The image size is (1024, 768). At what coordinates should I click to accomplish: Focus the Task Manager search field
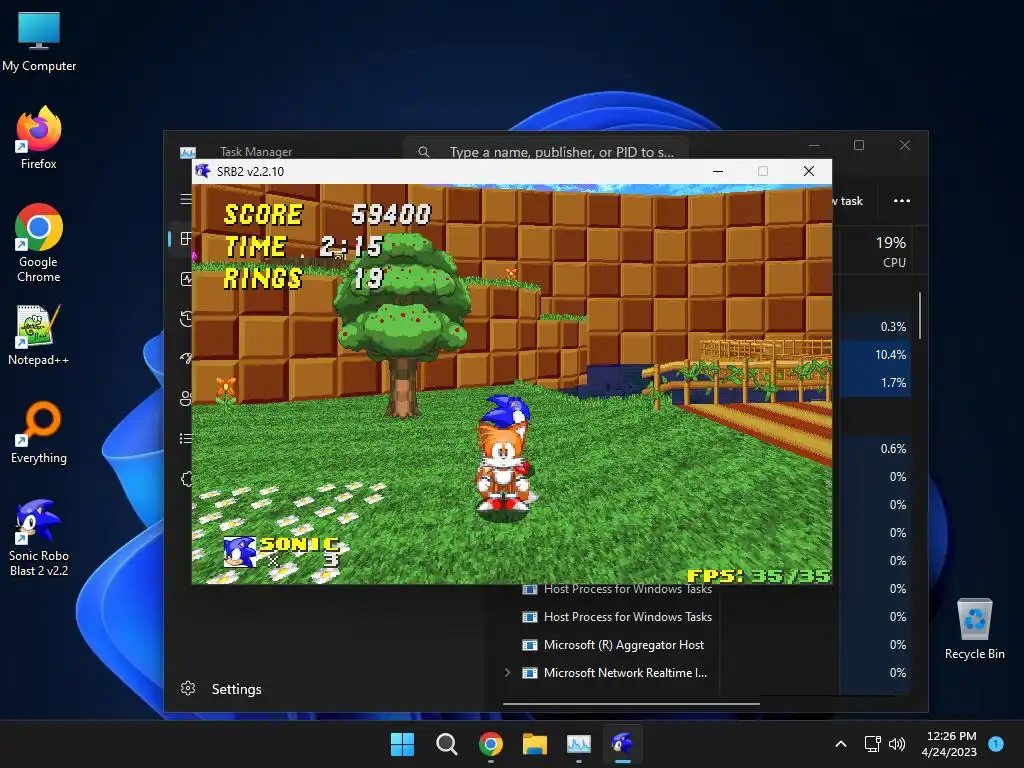547,152
